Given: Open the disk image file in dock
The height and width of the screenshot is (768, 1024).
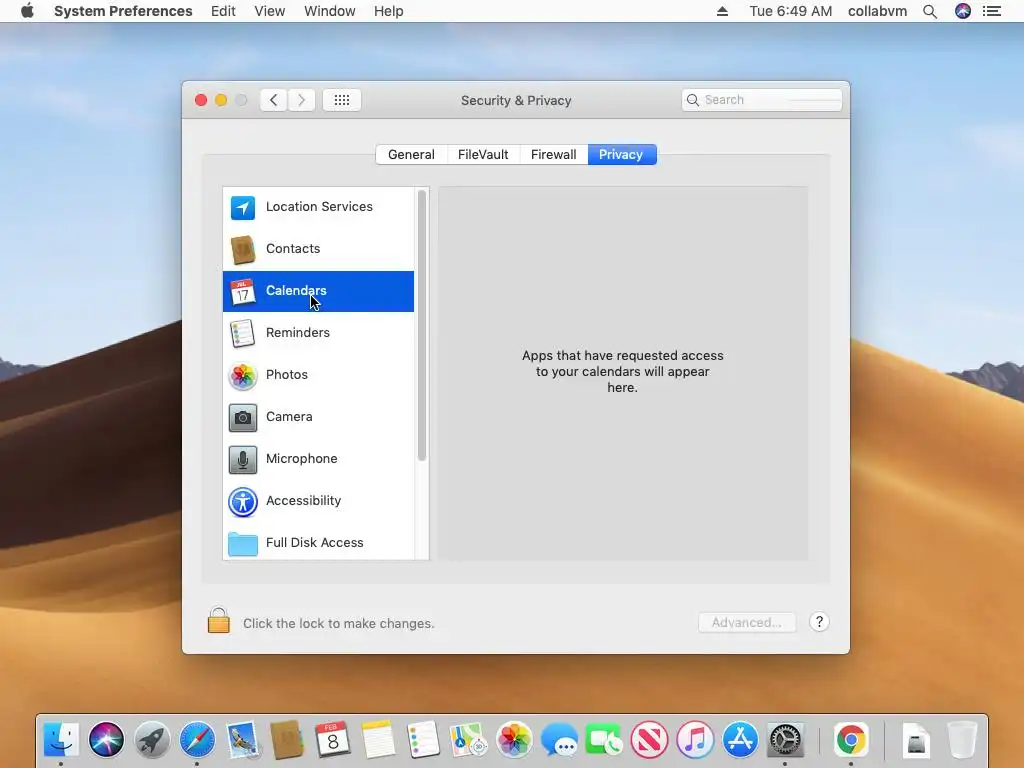Looking at the screenshot, I should coord(916,740).
